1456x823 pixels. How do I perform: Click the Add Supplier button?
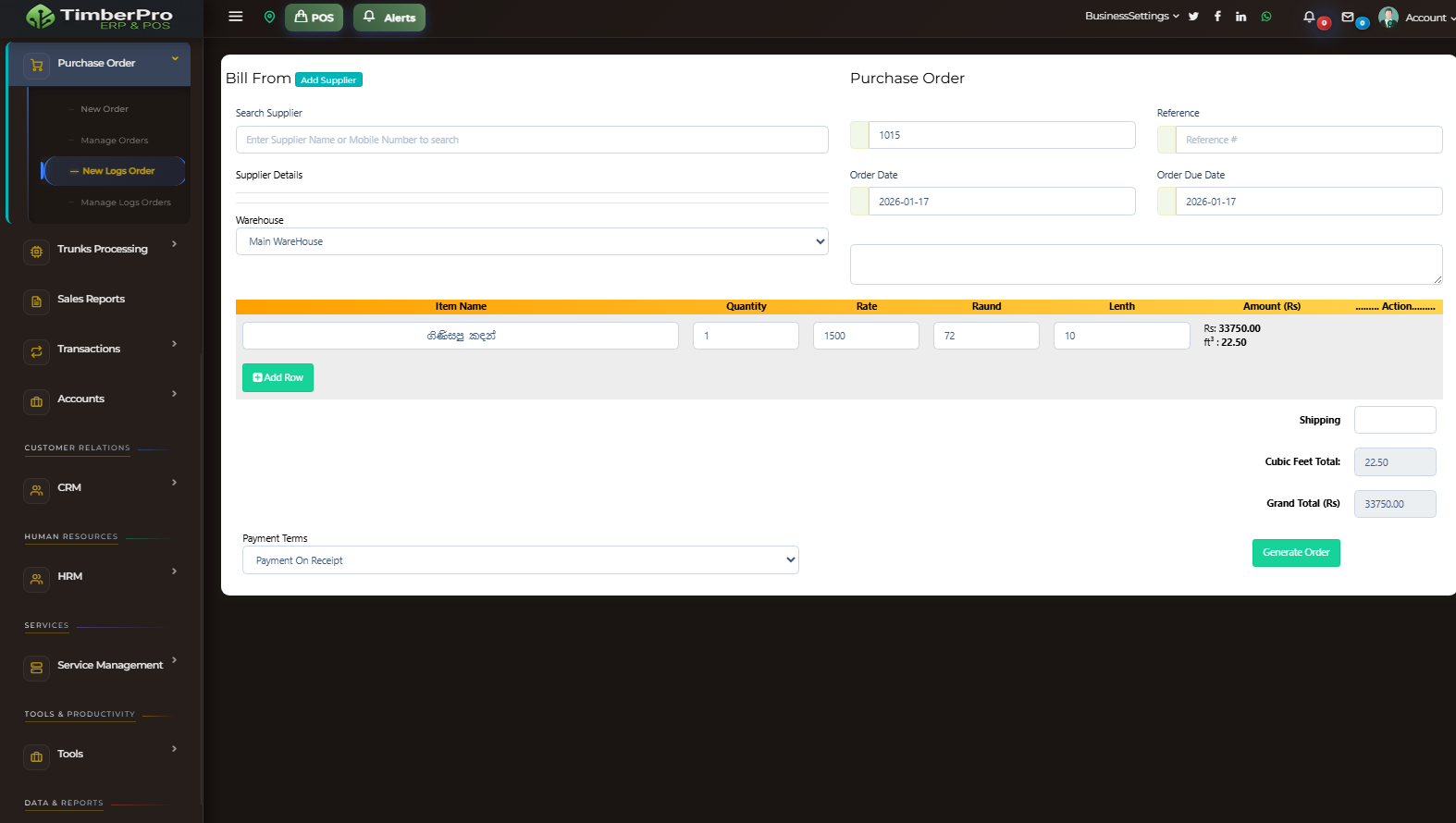pyautogui.click(x=328, y=80)
